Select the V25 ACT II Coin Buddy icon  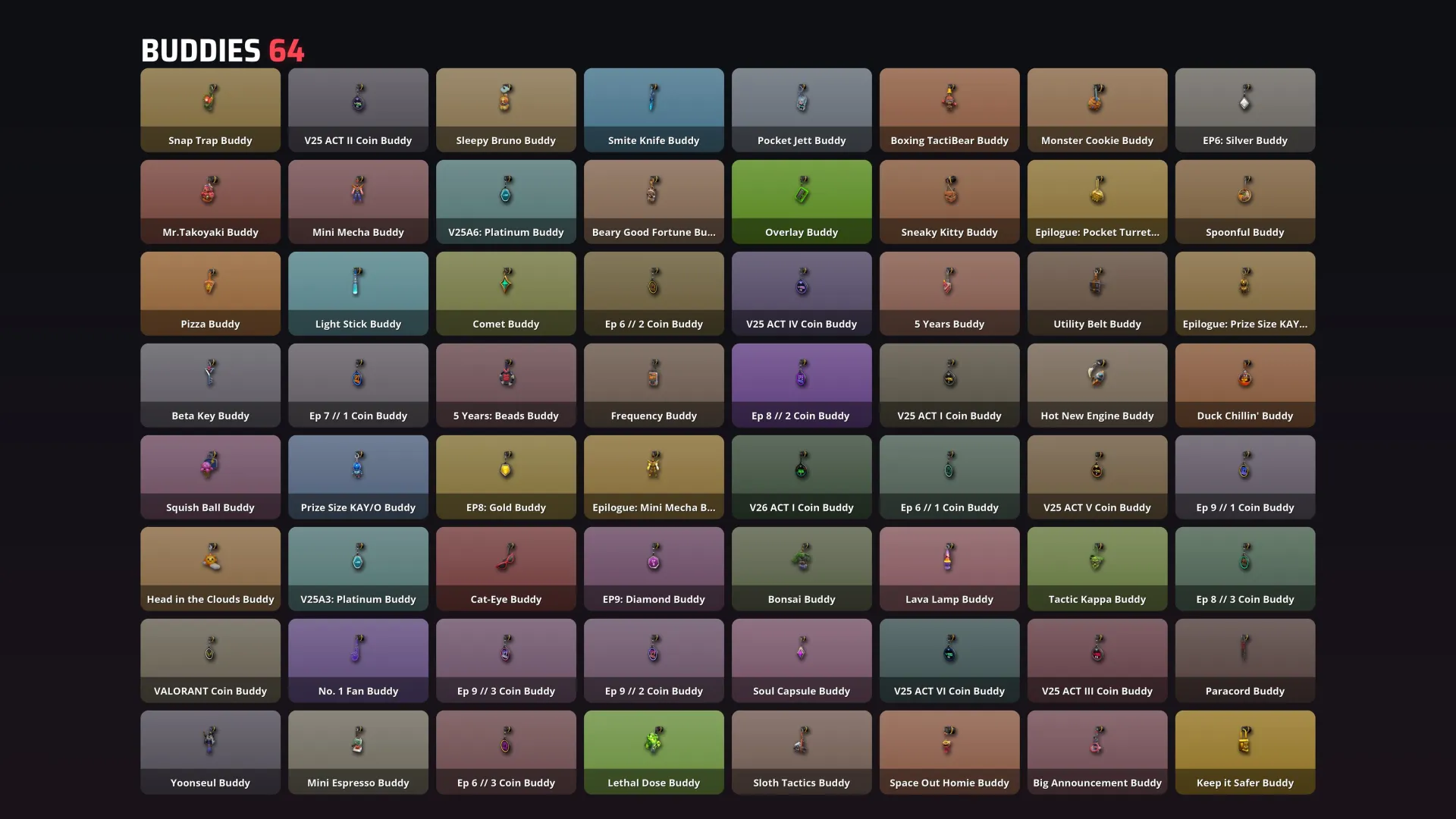(359, 98)
